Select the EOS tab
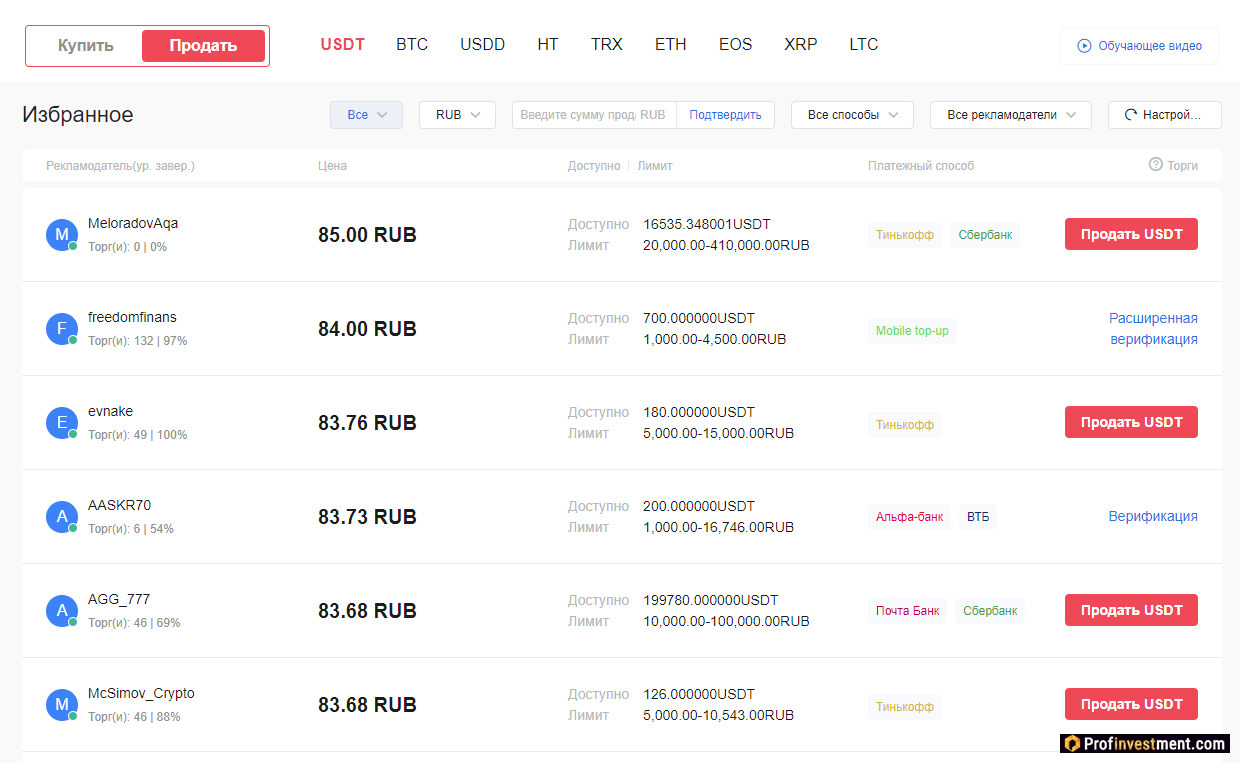This screenshot has height=763, width=1240. [x=736, y=45]
